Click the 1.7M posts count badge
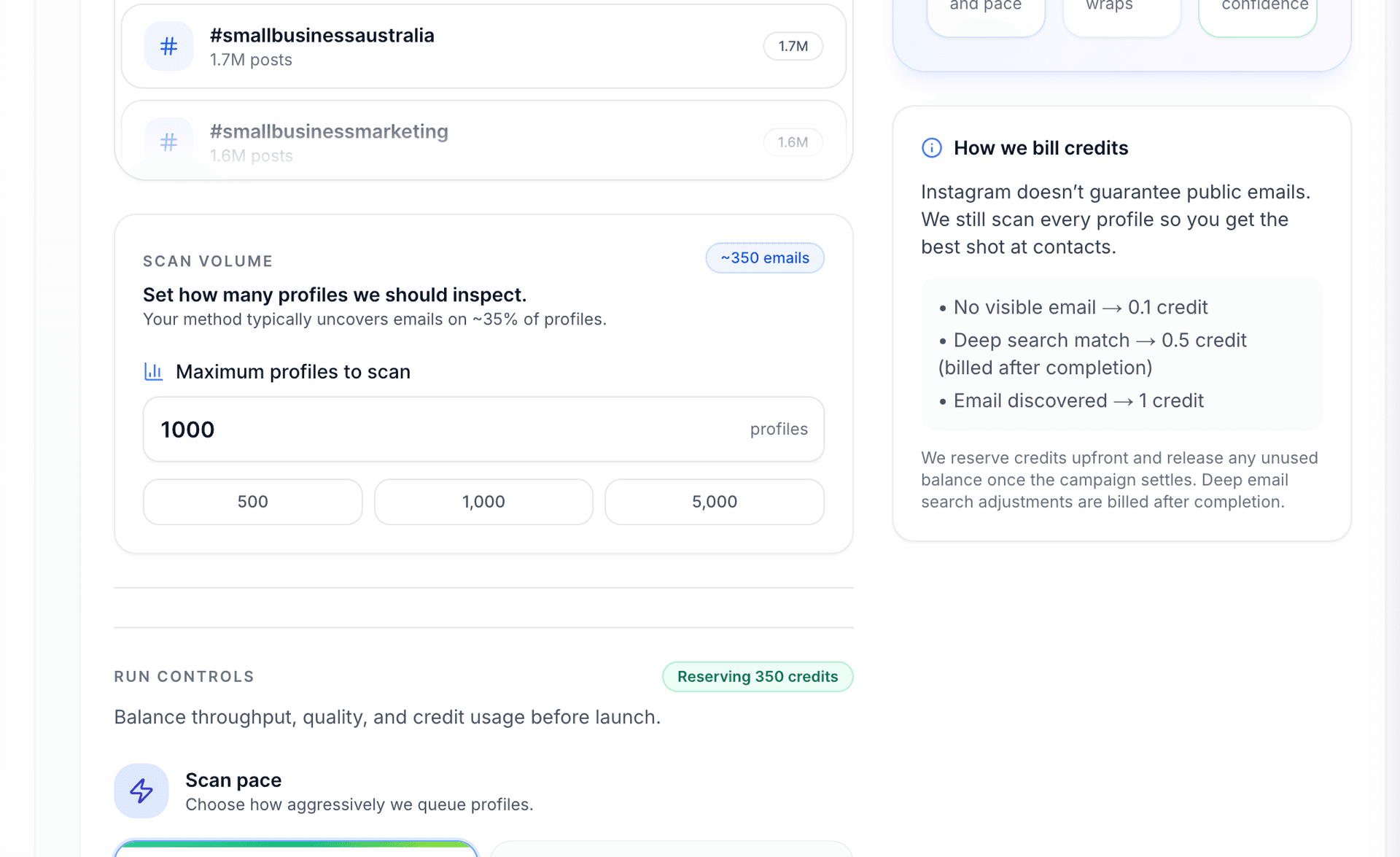This screenshot has height=857, width=1400. [793, 47]
